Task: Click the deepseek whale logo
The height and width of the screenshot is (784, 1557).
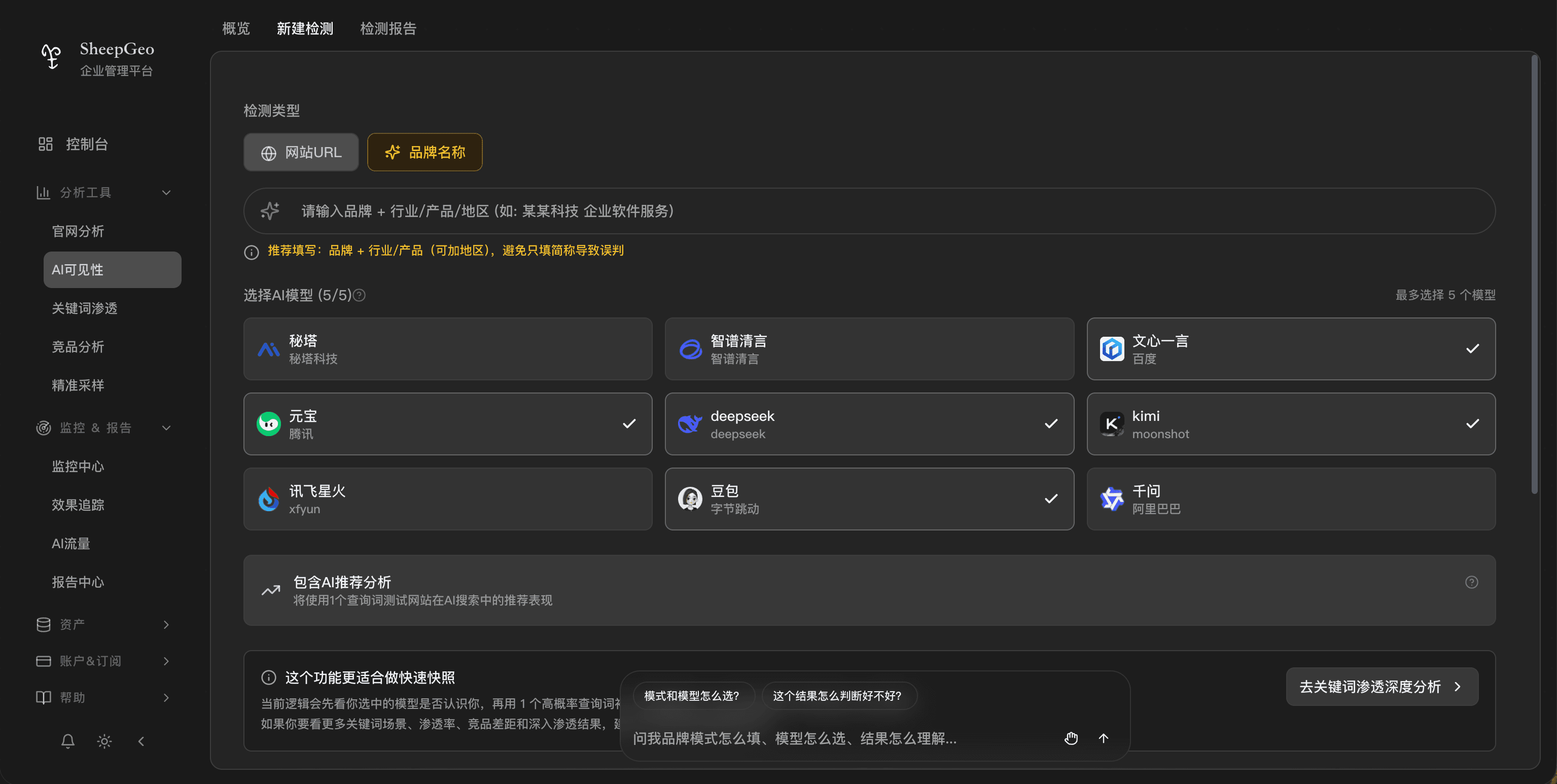Action: 690,424
